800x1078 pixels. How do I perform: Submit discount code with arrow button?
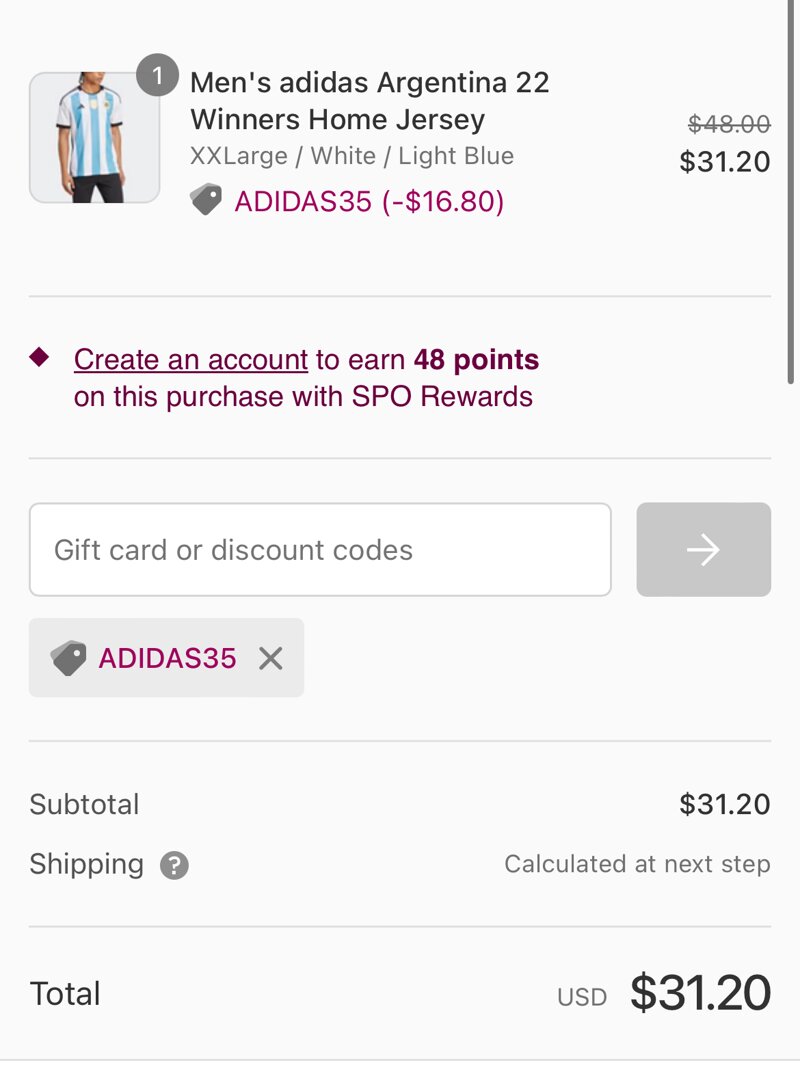click(703, 549)
